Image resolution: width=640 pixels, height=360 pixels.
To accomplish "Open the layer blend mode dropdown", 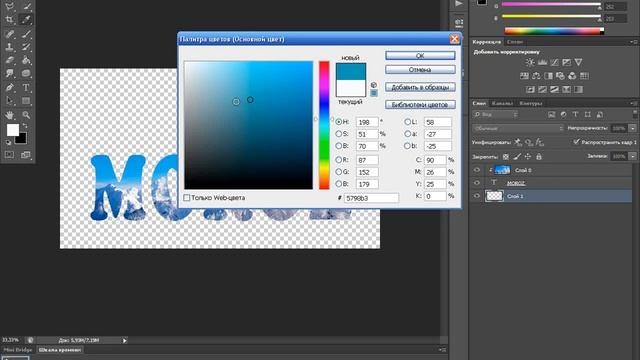I will click(x=517, y=128).
